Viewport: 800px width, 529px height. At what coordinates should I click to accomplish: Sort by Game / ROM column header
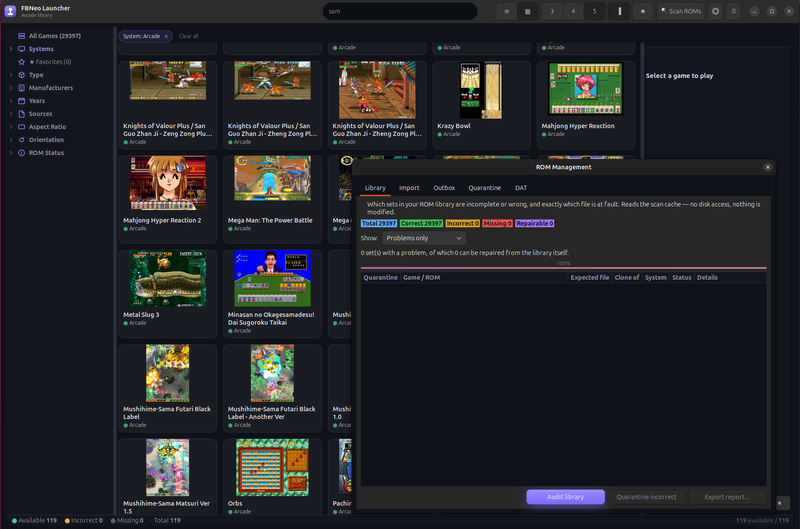[x=484, y=278]
